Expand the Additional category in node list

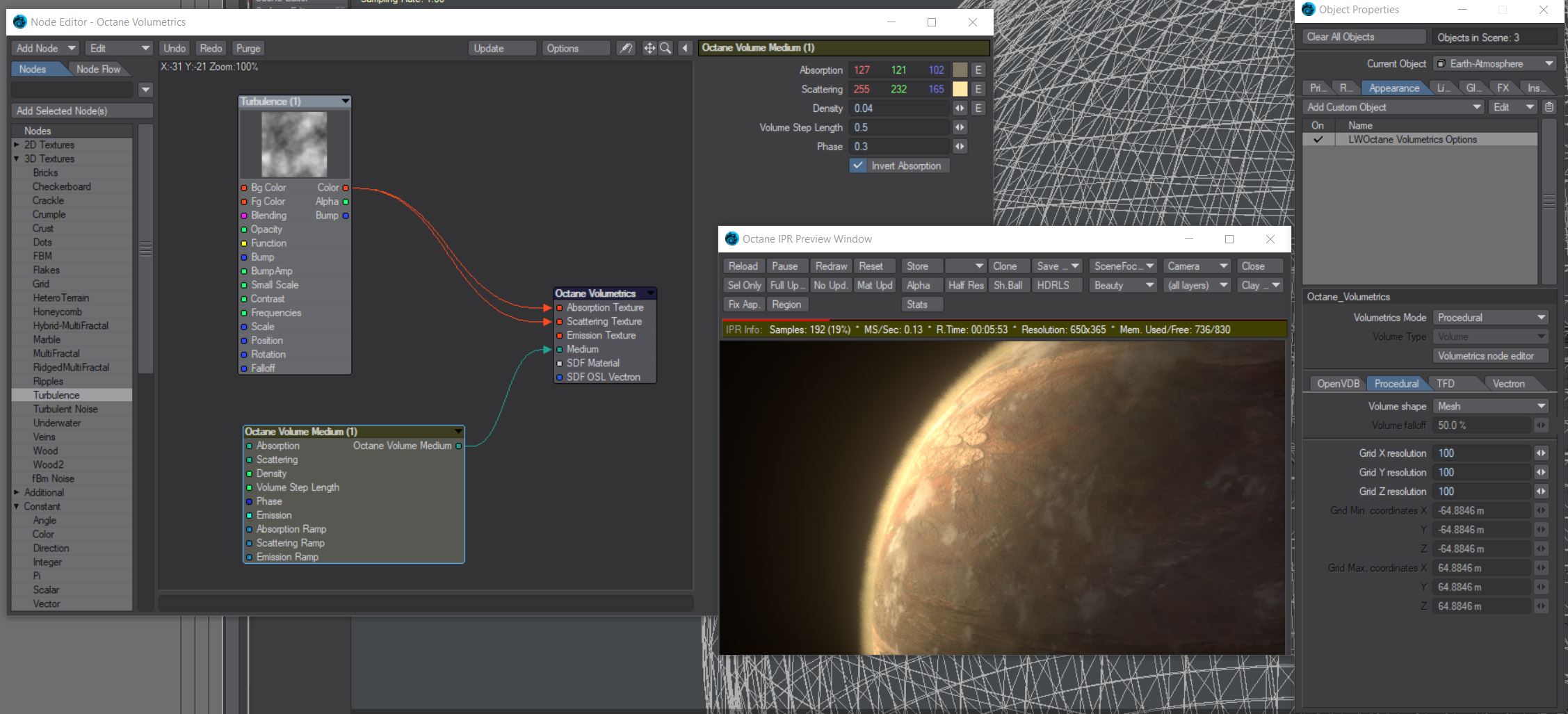[x=17, y=492]
